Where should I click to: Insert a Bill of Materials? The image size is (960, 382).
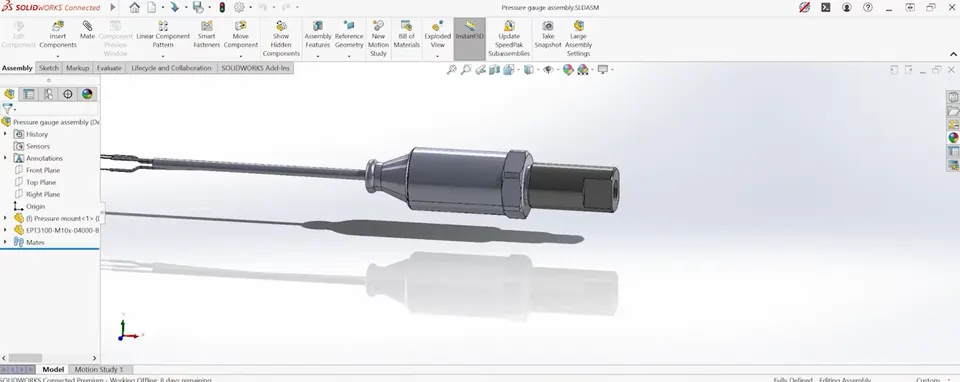407,34
